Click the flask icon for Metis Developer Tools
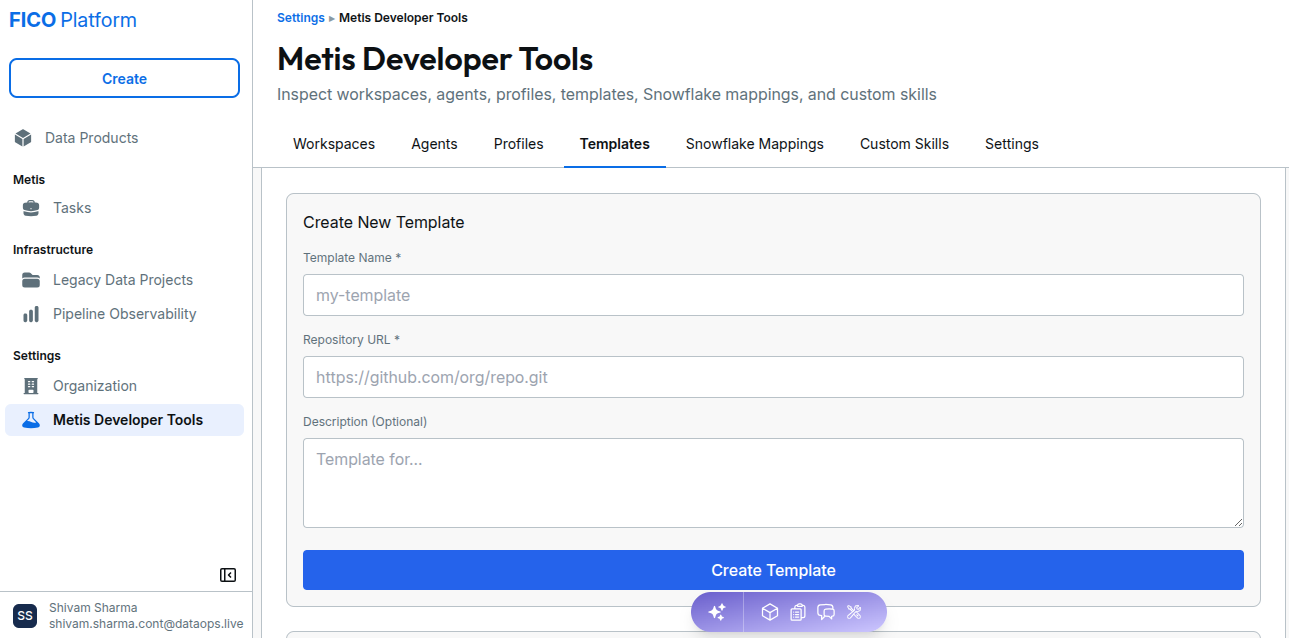This screenshot has width=1289, height=638. (31, 420)
